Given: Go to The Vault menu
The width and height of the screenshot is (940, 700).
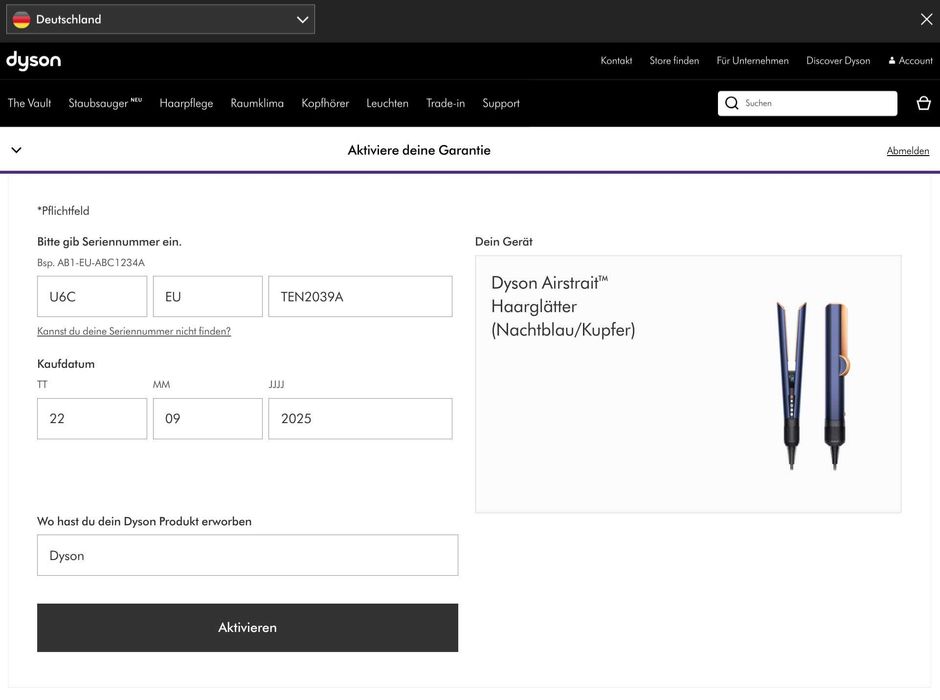Looking at the screenshot, I should click(30, 103).
